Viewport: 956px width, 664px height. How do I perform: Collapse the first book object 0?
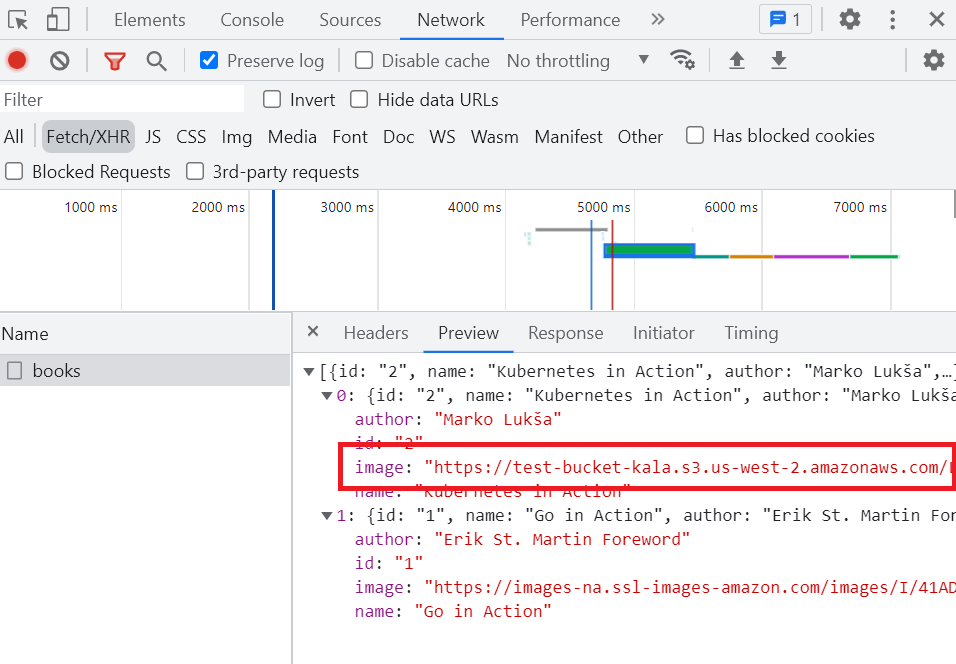pyautogui.click(x=327, y=396)
